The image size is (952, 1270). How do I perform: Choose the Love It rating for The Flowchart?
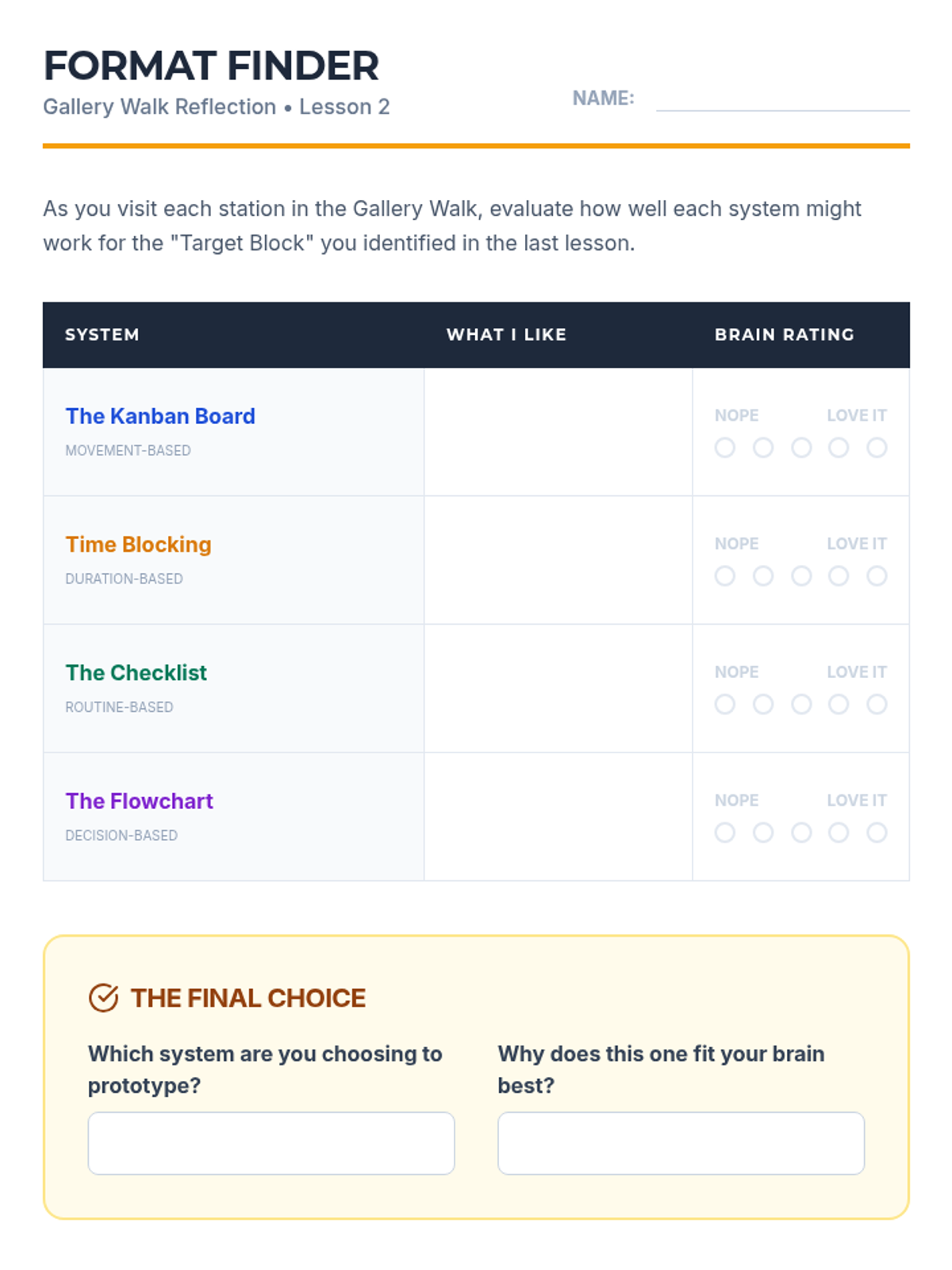click(x=877, y=833)
